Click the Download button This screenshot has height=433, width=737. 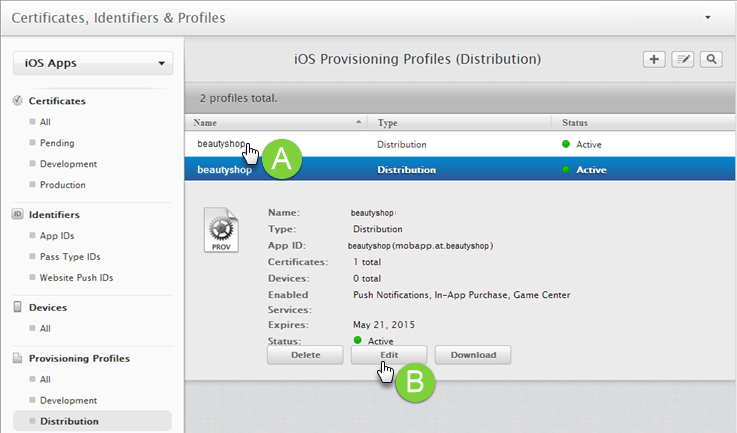point(473,355)
